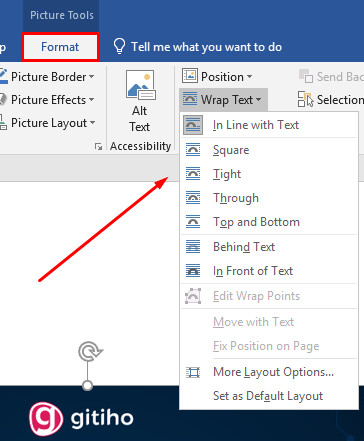Choose Set as Default Layout
364x441 pixels.
269,396
